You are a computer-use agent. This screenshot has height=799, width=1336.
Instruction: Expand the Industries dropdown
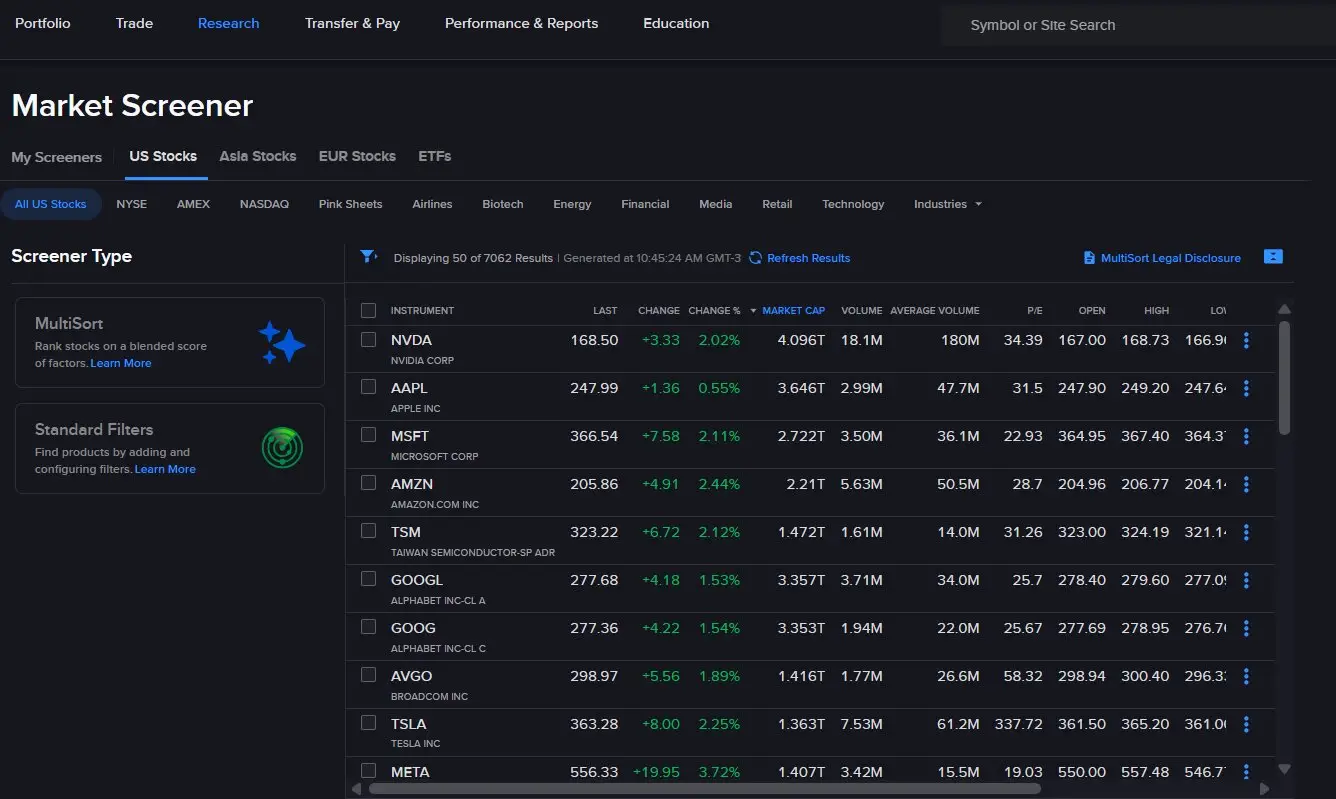point(948,204)
